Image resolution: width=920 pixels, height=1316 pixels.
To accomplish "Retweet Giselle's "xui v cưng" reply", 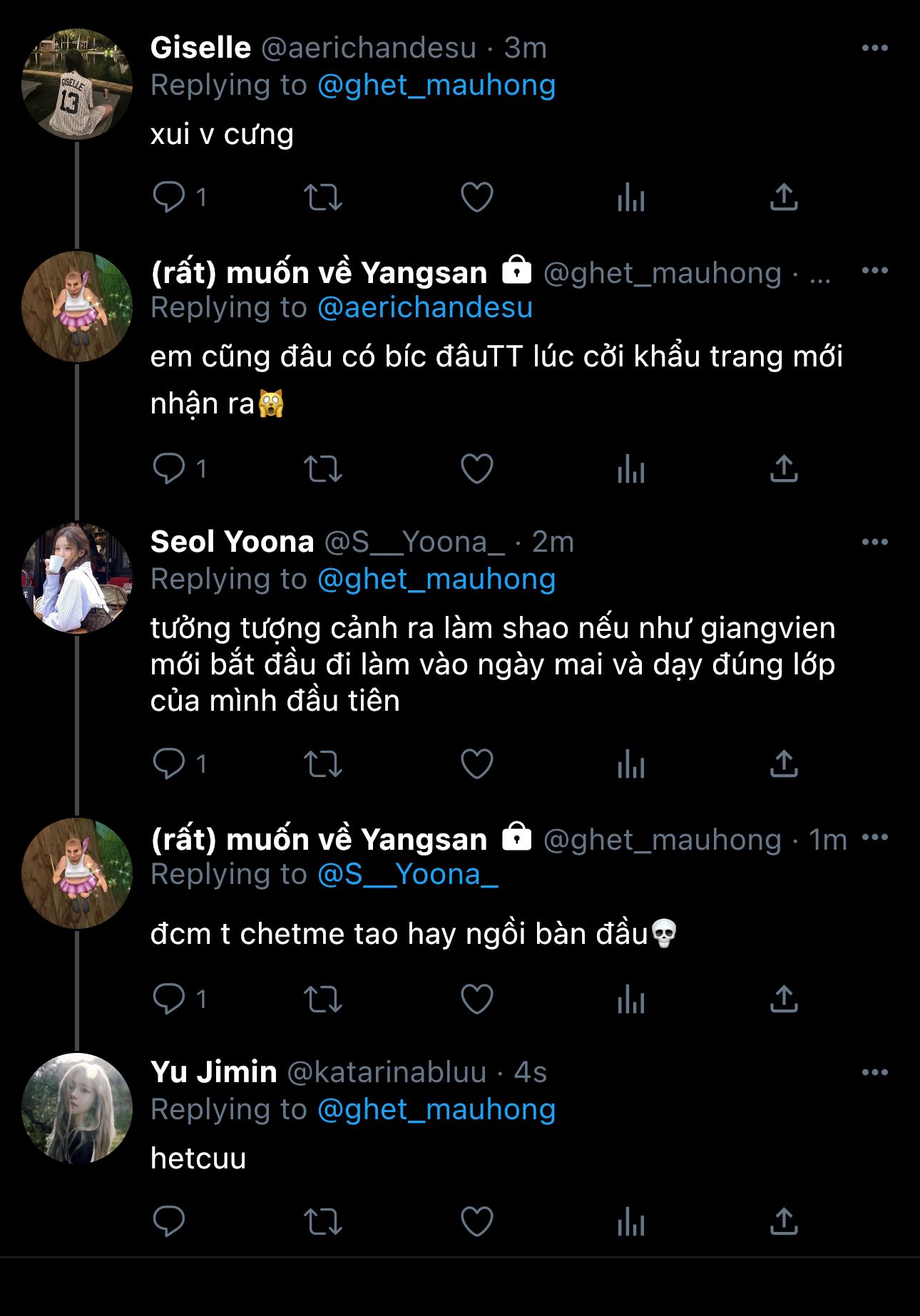I will point(323,197).
